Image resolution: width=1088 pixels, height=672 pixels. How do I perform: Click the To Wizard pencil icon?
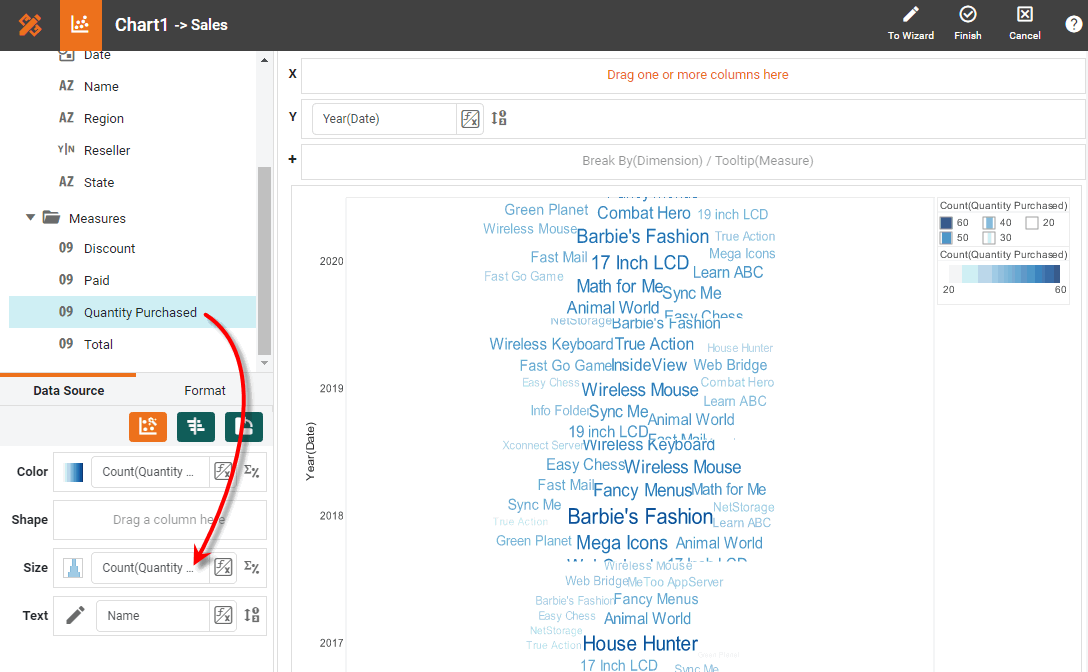910,15
